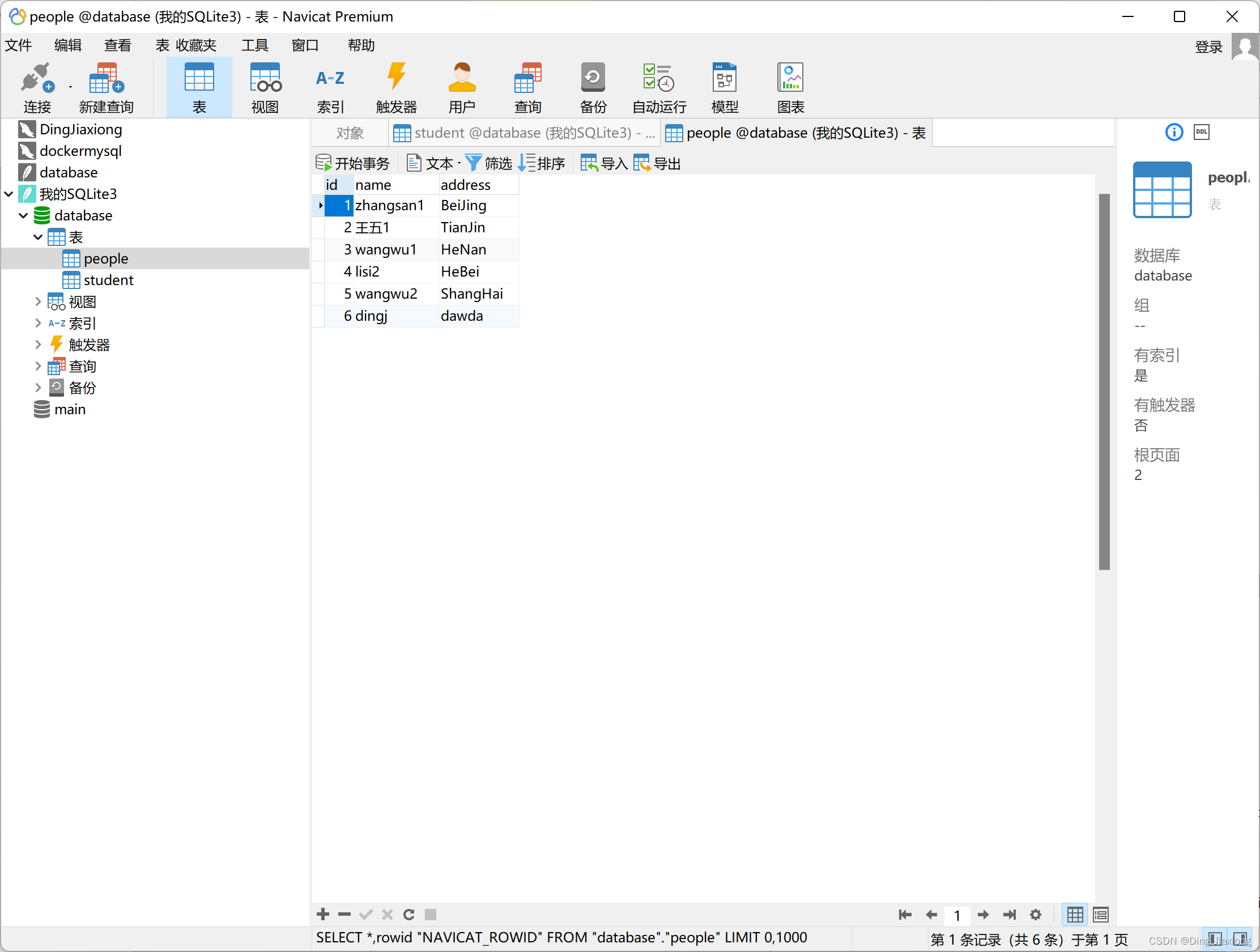Click the Begin Transaction (开始事务) button
The height and width of the screenshot is (952, 1260).
pos(352,164)
